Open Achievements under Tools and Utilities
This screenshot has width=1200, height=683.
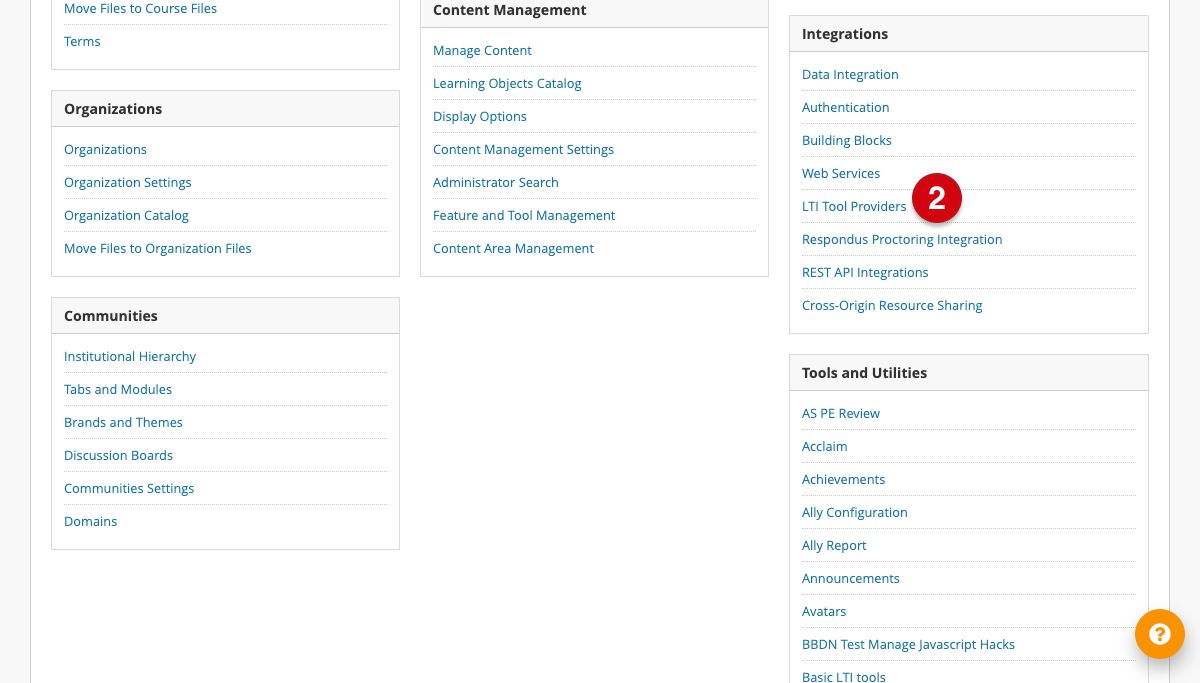coord(843,479)
